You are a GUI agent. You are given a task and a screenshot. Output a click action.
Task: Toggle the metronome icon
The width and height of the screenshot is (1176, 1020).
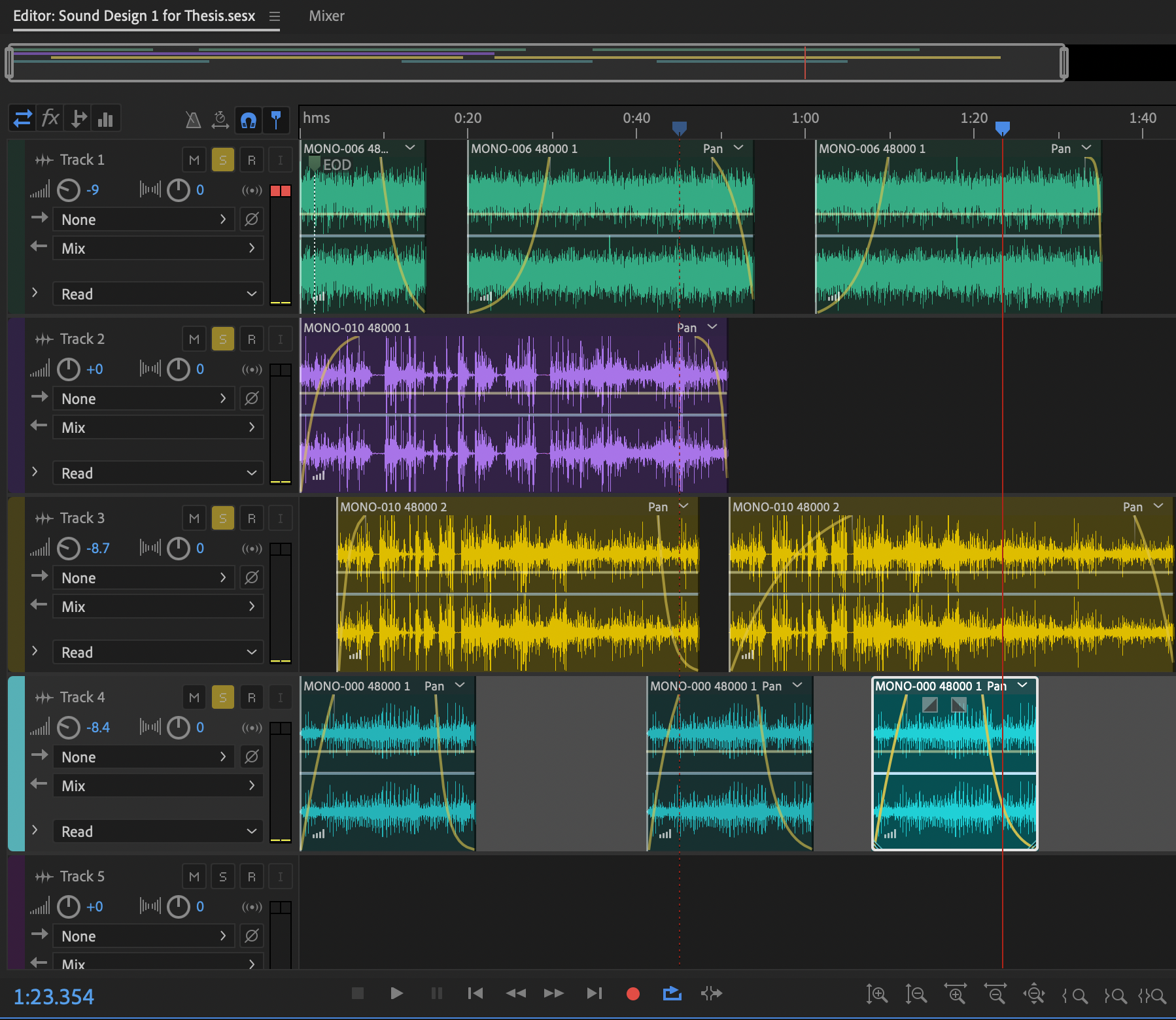point(193,120)
